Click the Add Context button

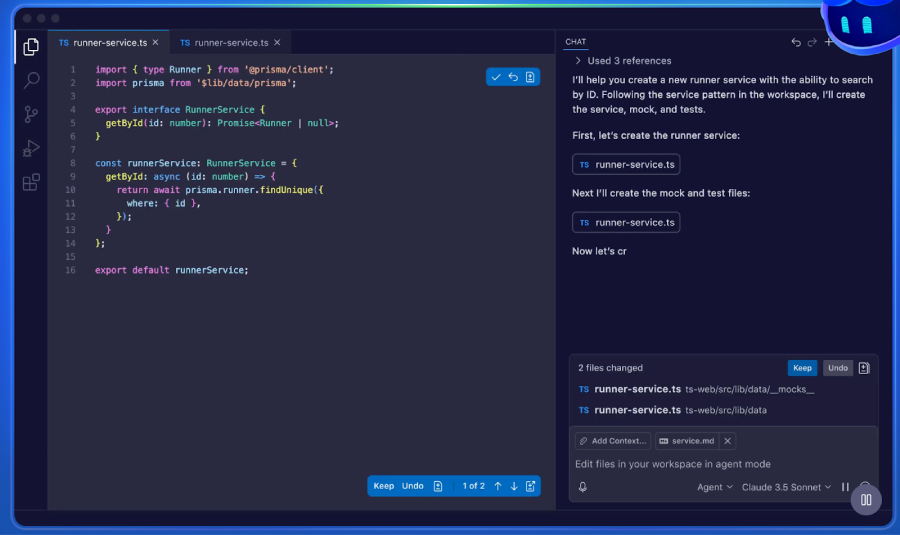pyautogui.click(x=613, y=441)
